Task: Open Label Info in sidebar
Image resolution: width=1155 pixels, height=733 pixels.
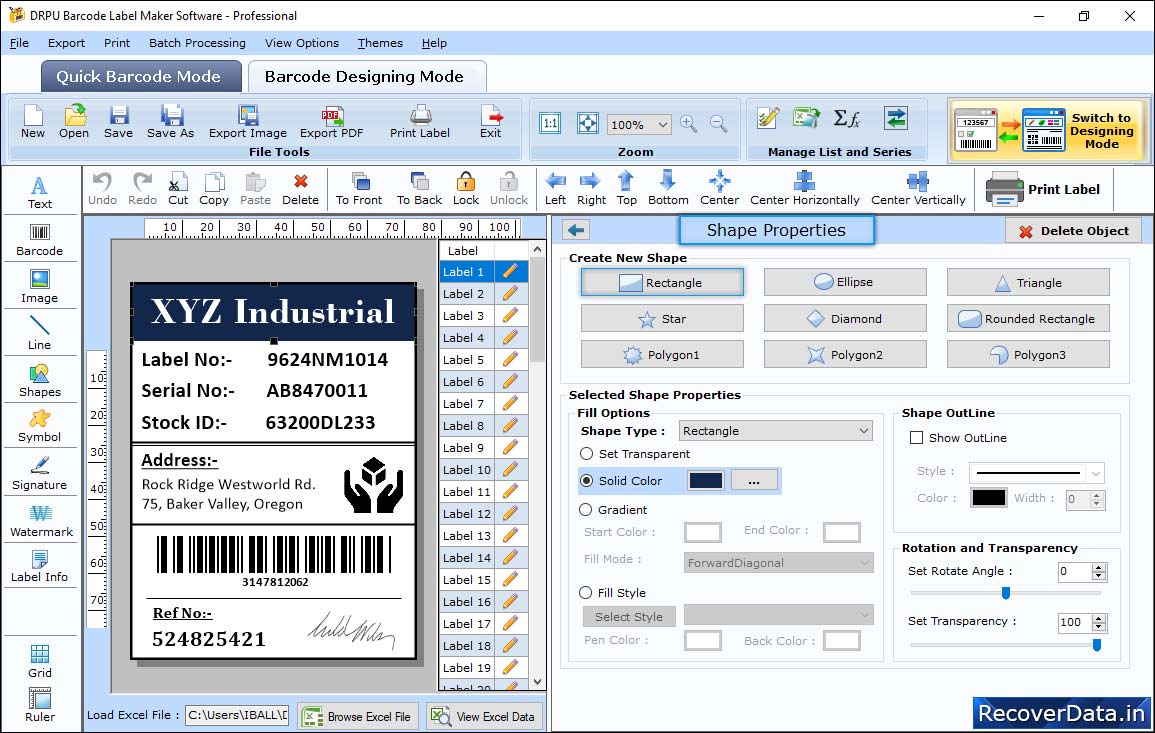Action: [x=40, y=566]
